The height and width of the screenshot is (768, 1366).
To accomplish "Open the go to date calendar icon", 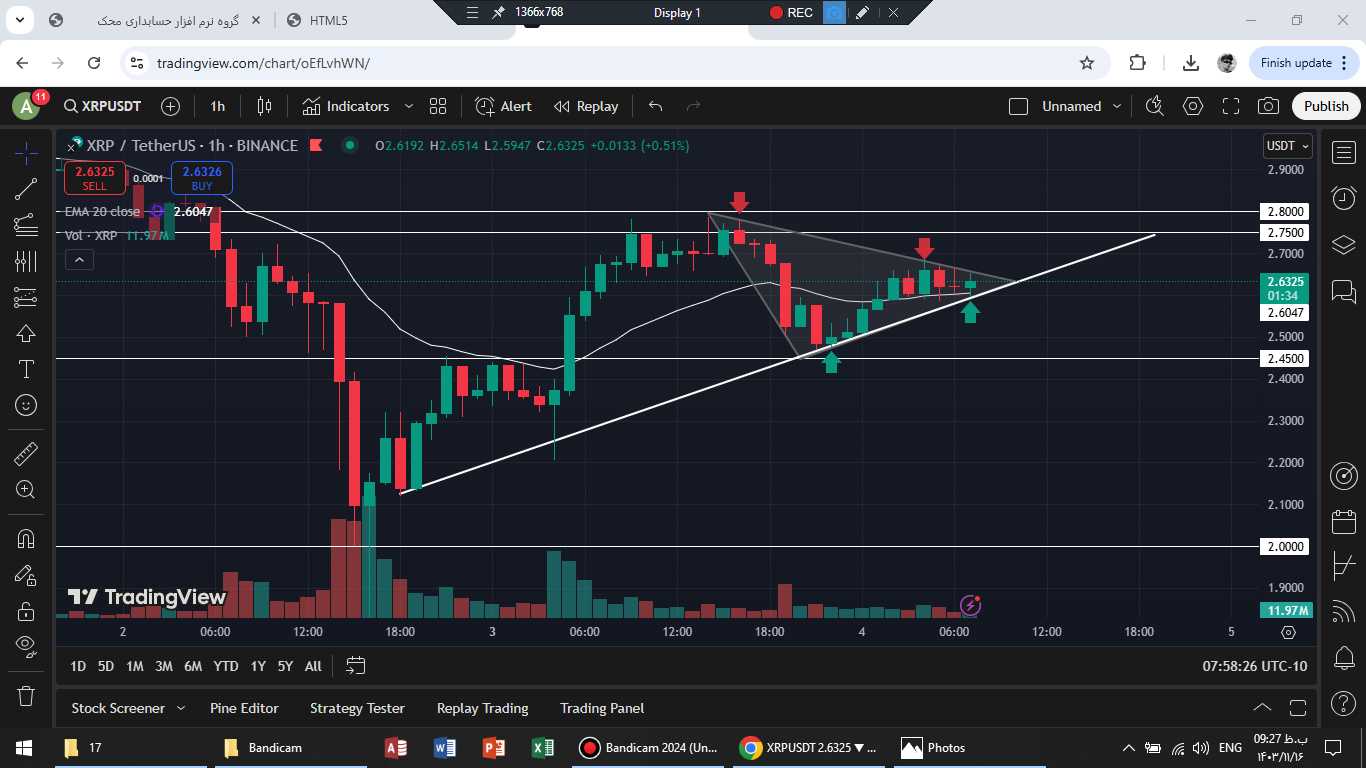I will pyautogui.click(x=356, y=666).
